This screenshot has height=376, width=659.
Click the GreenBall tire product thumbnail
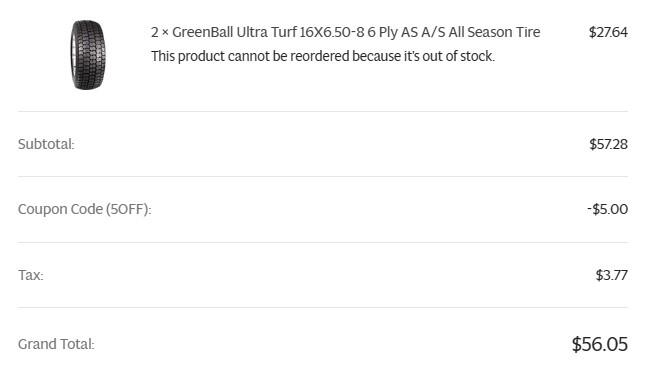(x=87, y=55)
